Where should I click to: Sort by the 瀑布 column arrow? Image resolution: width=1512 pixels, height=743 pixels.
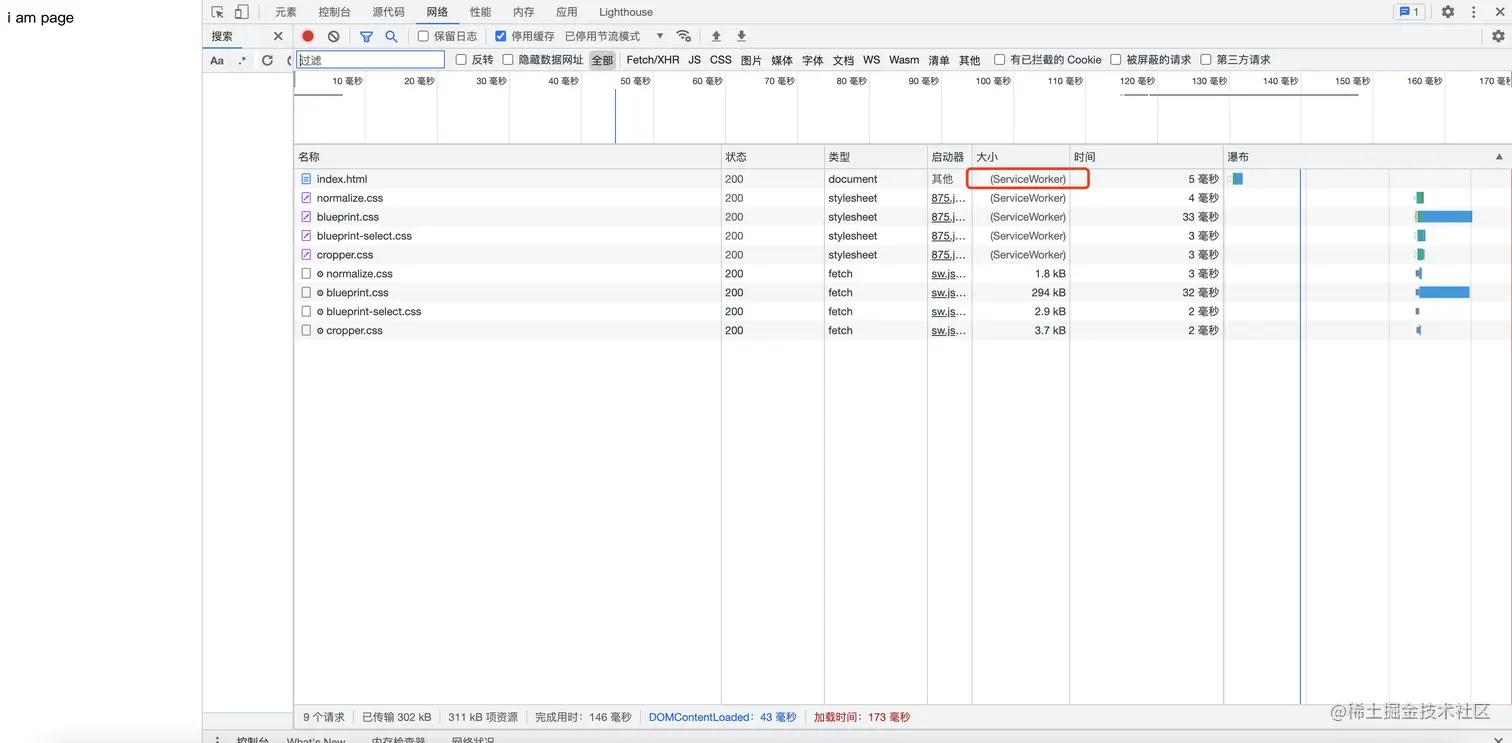[x=1499, y=157]
